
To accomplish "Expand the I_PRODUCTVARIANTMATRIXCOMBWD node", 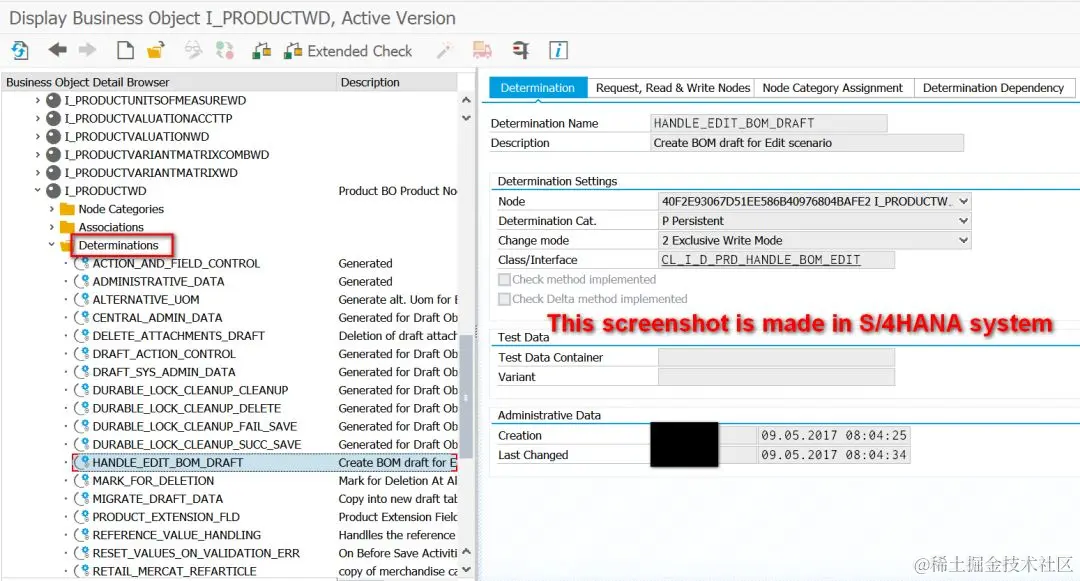I will (38, 155).
